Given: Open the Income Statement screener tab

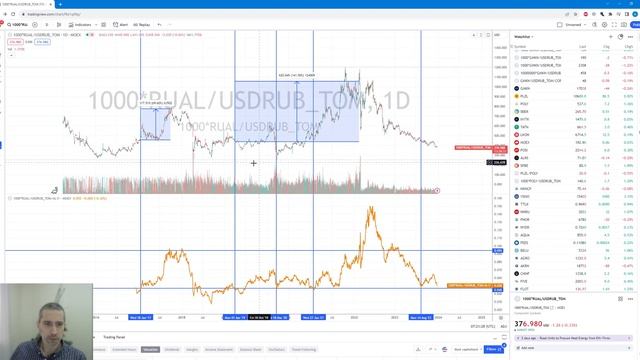Looking at the screenshot, I should (x=219, y=350).
